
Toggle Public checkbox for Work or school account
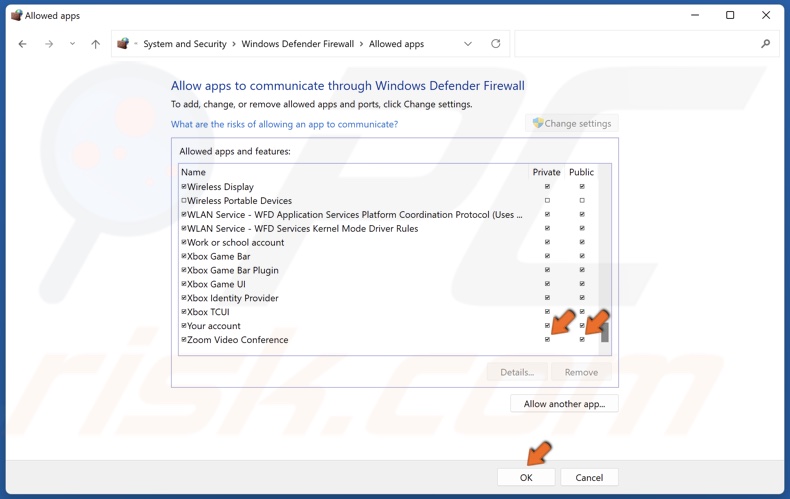(582, 242)
